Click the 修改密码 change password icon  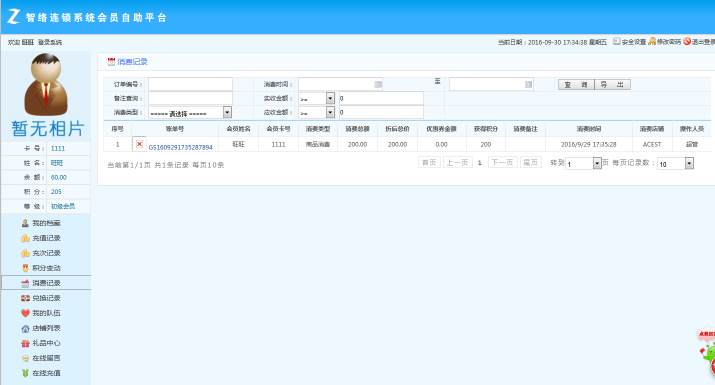pyautogui.click(x=652, y=42)
